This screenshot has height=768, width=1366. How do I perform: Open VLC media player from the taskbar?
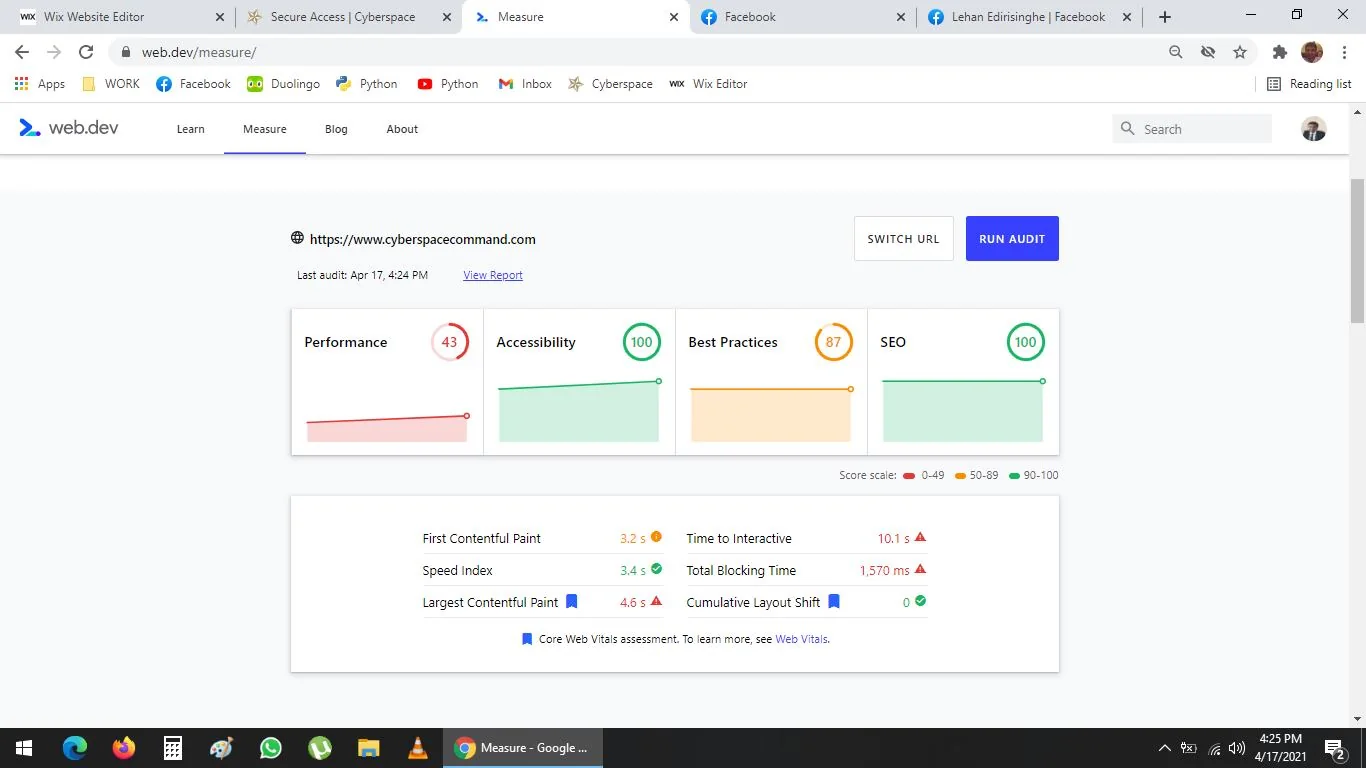(418, 748)
